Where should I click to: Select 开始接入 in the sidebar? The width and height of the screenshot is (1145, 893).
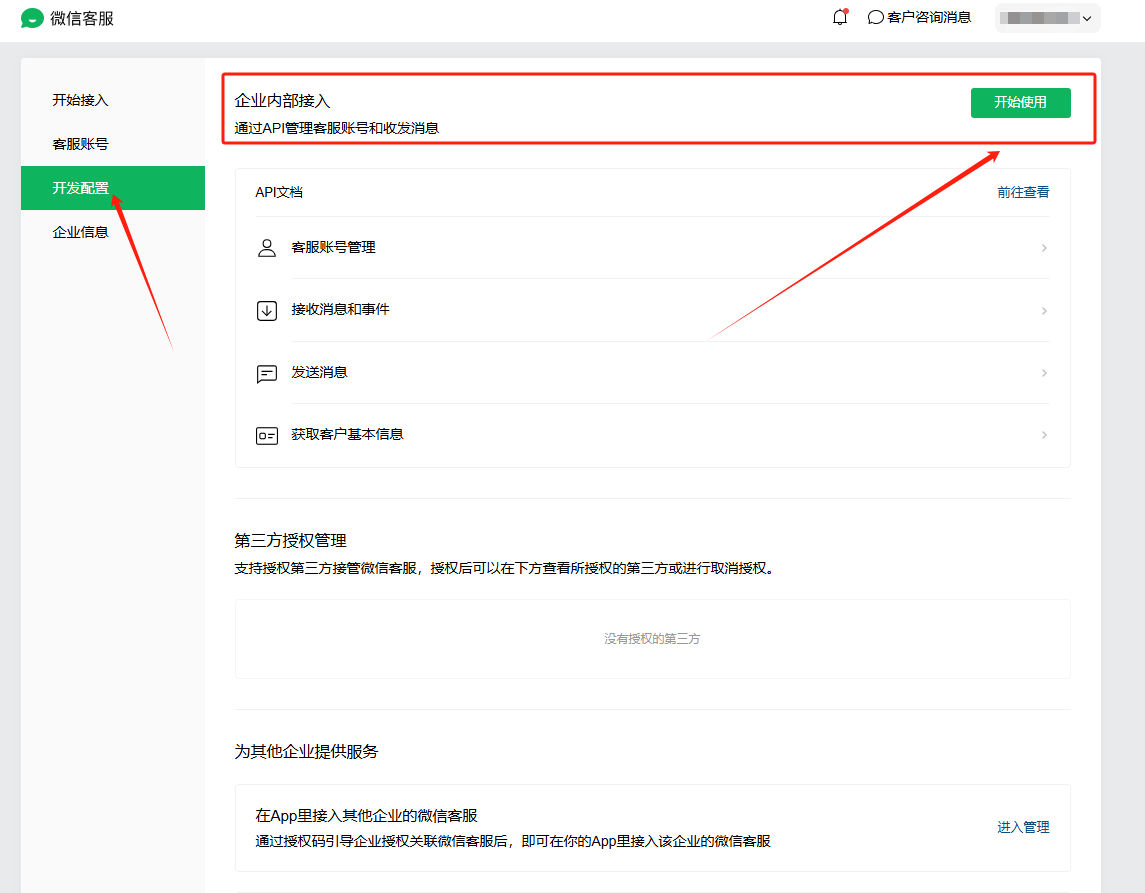point(80,100)
